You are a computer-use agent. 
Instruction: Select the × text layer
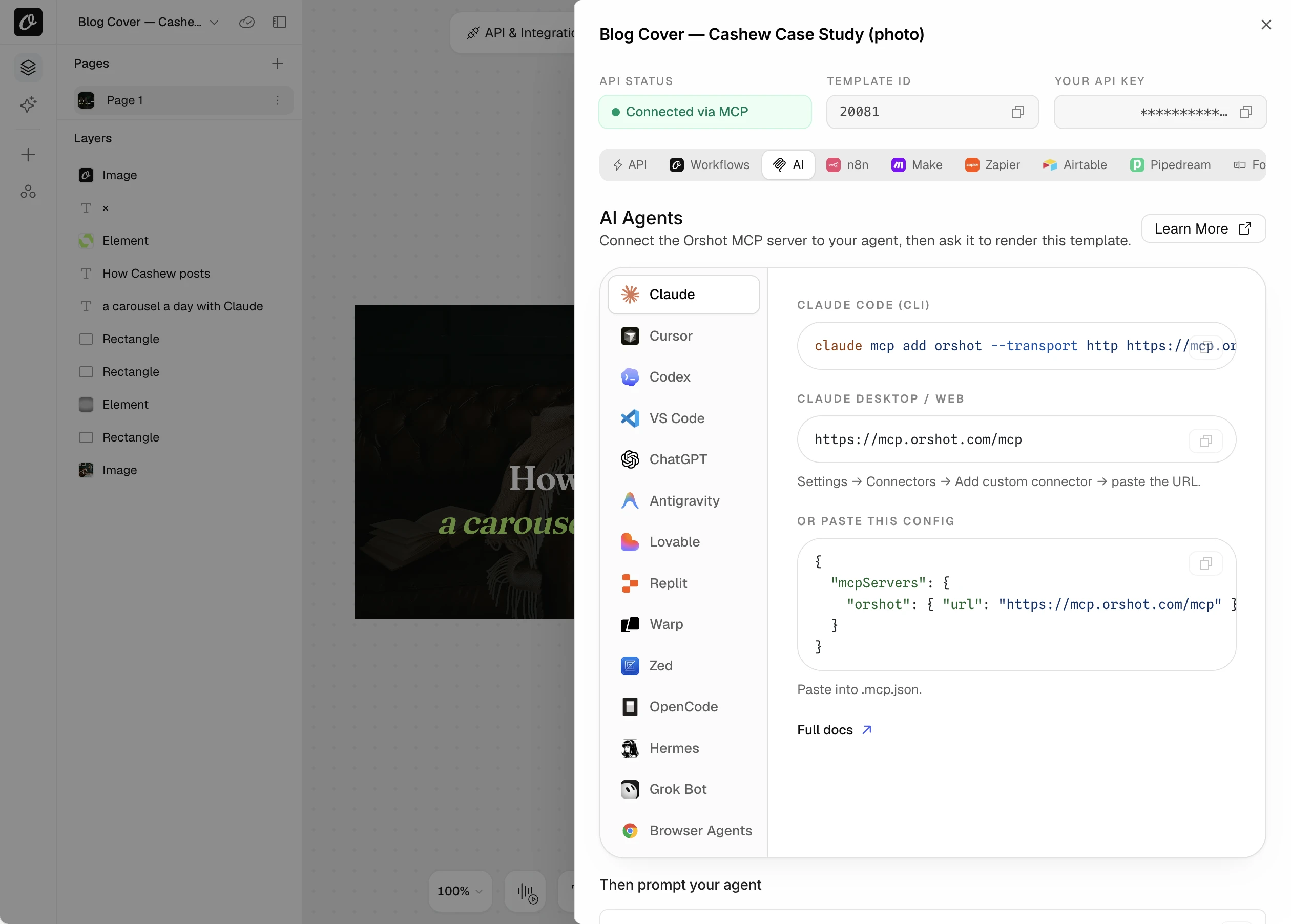click(183, 208)
